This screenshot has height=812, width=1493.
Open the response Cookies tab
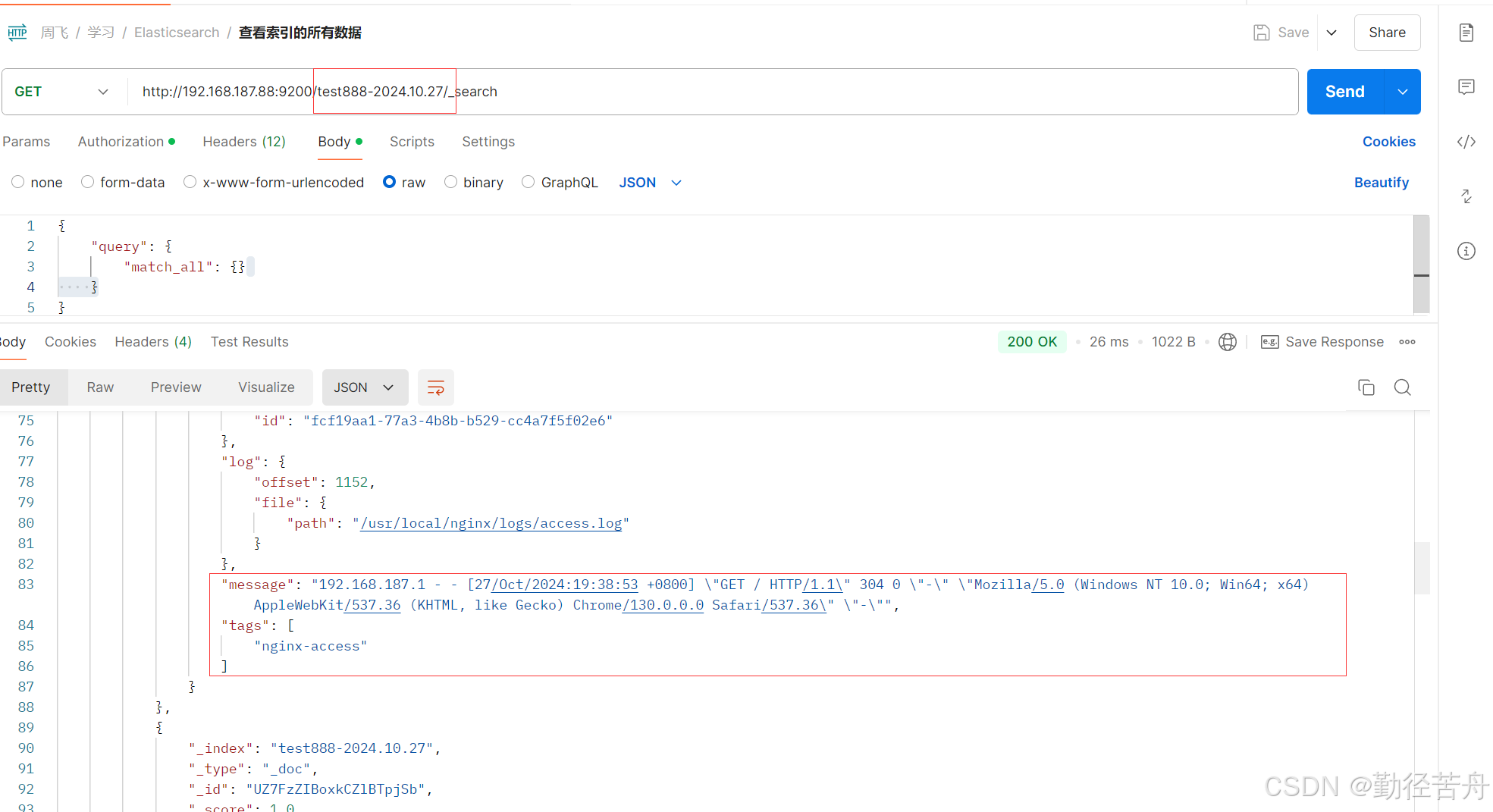tap(71, 342)
